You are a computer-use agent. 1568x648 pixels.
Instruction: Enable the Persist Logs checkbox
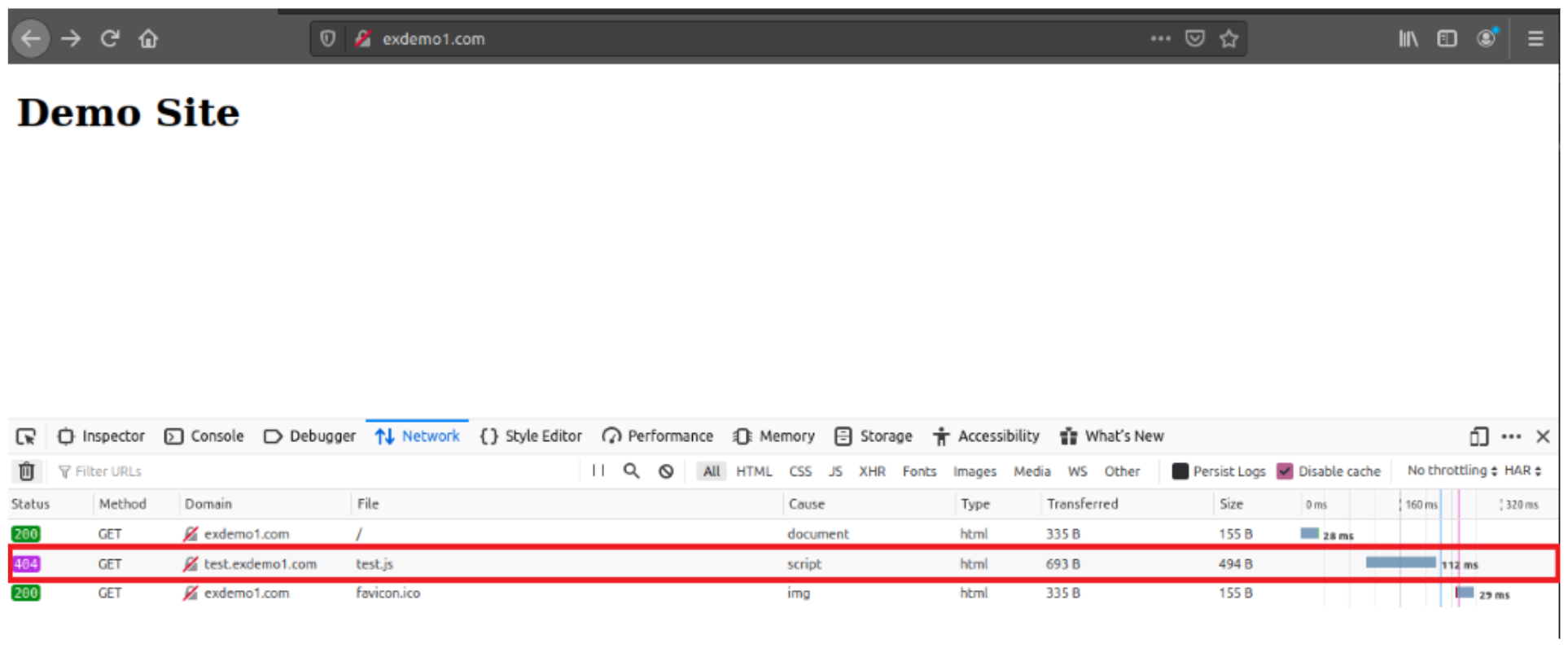tap(1180, 471)
